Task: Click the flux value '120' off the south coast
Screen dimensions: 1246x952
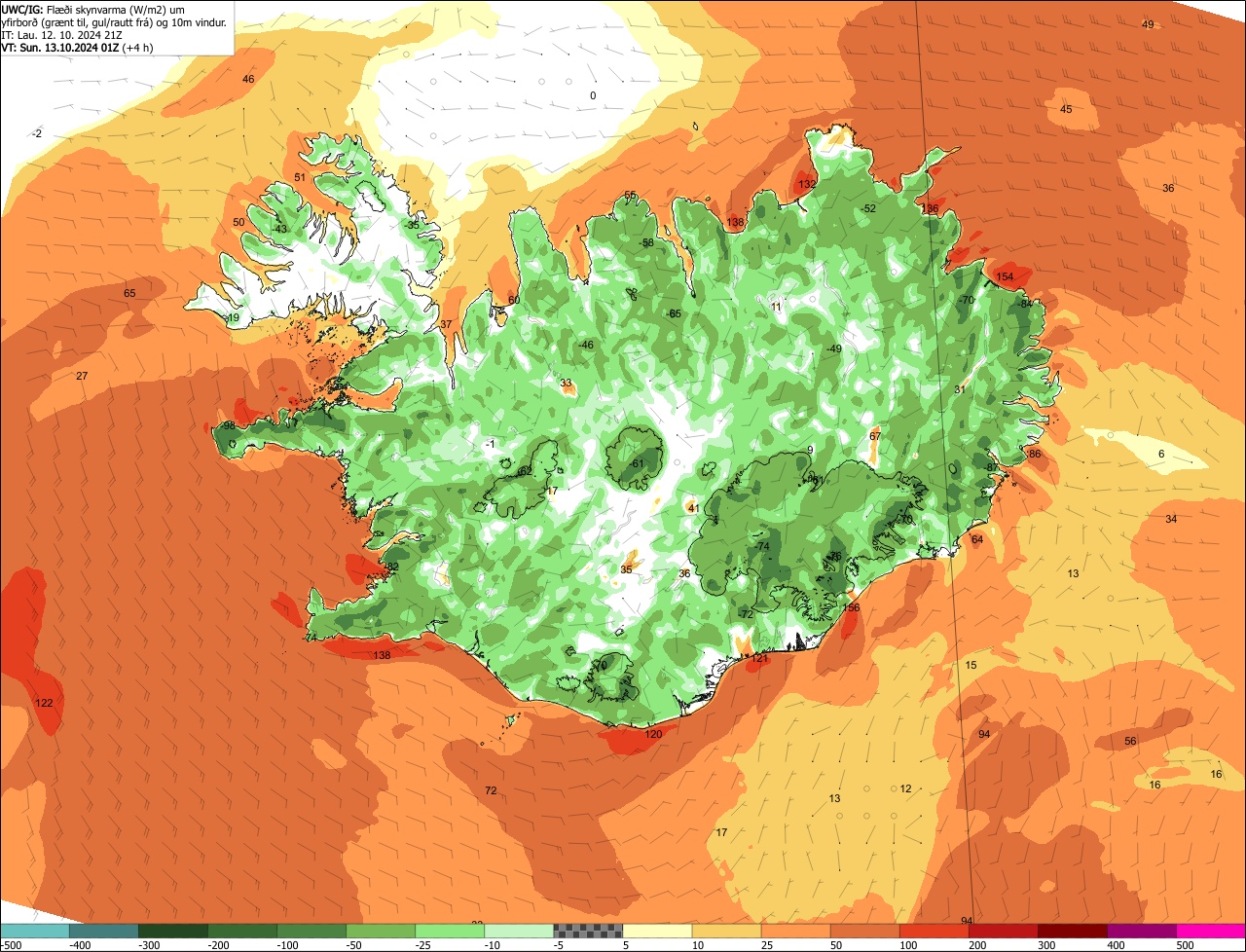Action: pyautogui.click(x=653, y=734)
